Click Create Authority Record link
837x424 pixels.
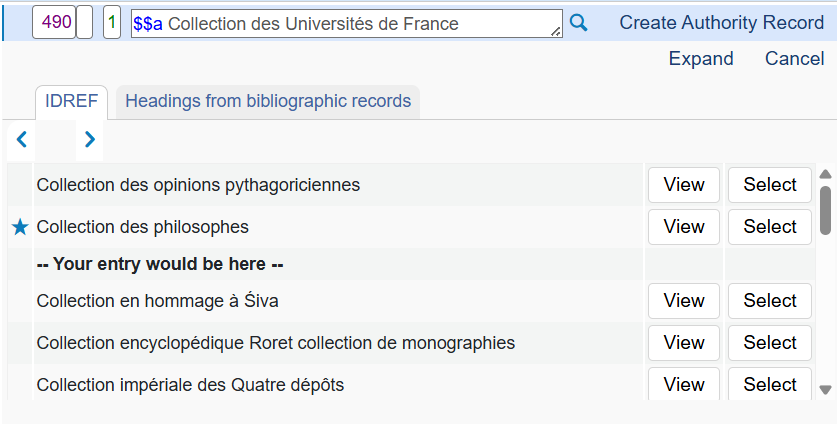[722, 23]
